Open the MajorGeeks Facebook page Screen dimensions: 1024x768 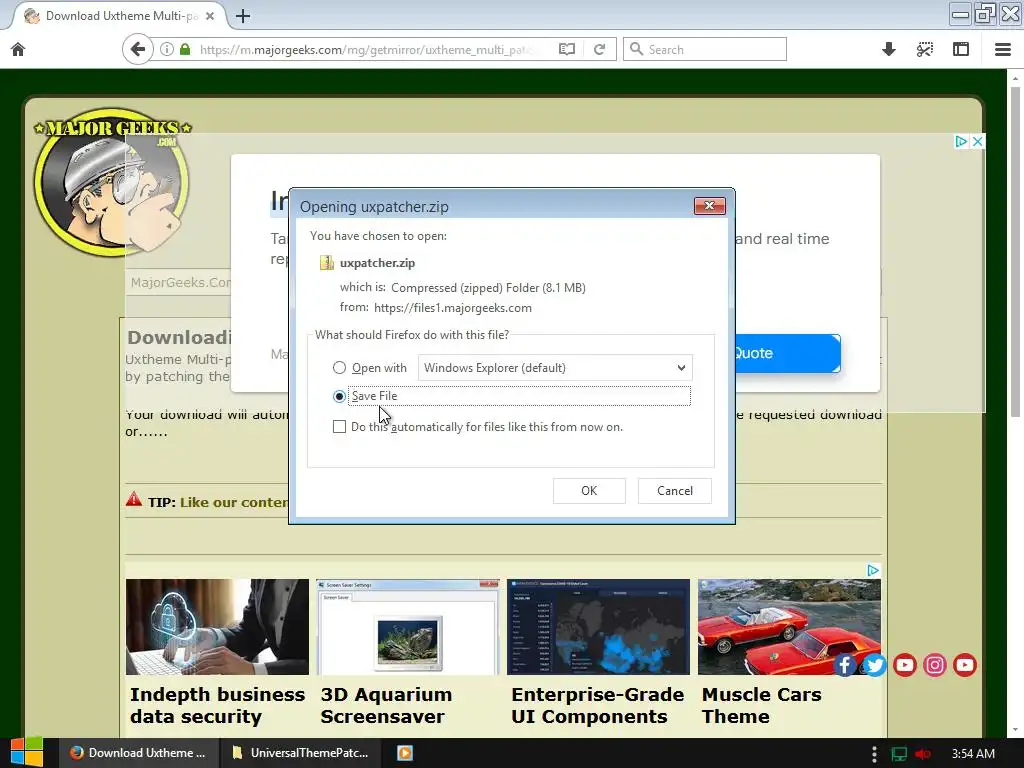pyautogui.click(x=844, y=665)
